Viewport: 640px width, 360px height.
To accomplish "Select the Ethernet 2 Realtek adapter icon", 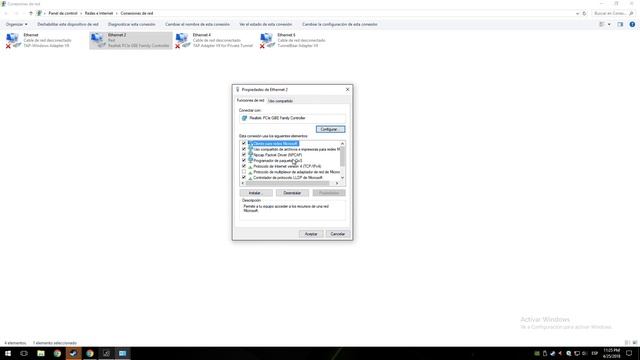I will pos(98,40).
